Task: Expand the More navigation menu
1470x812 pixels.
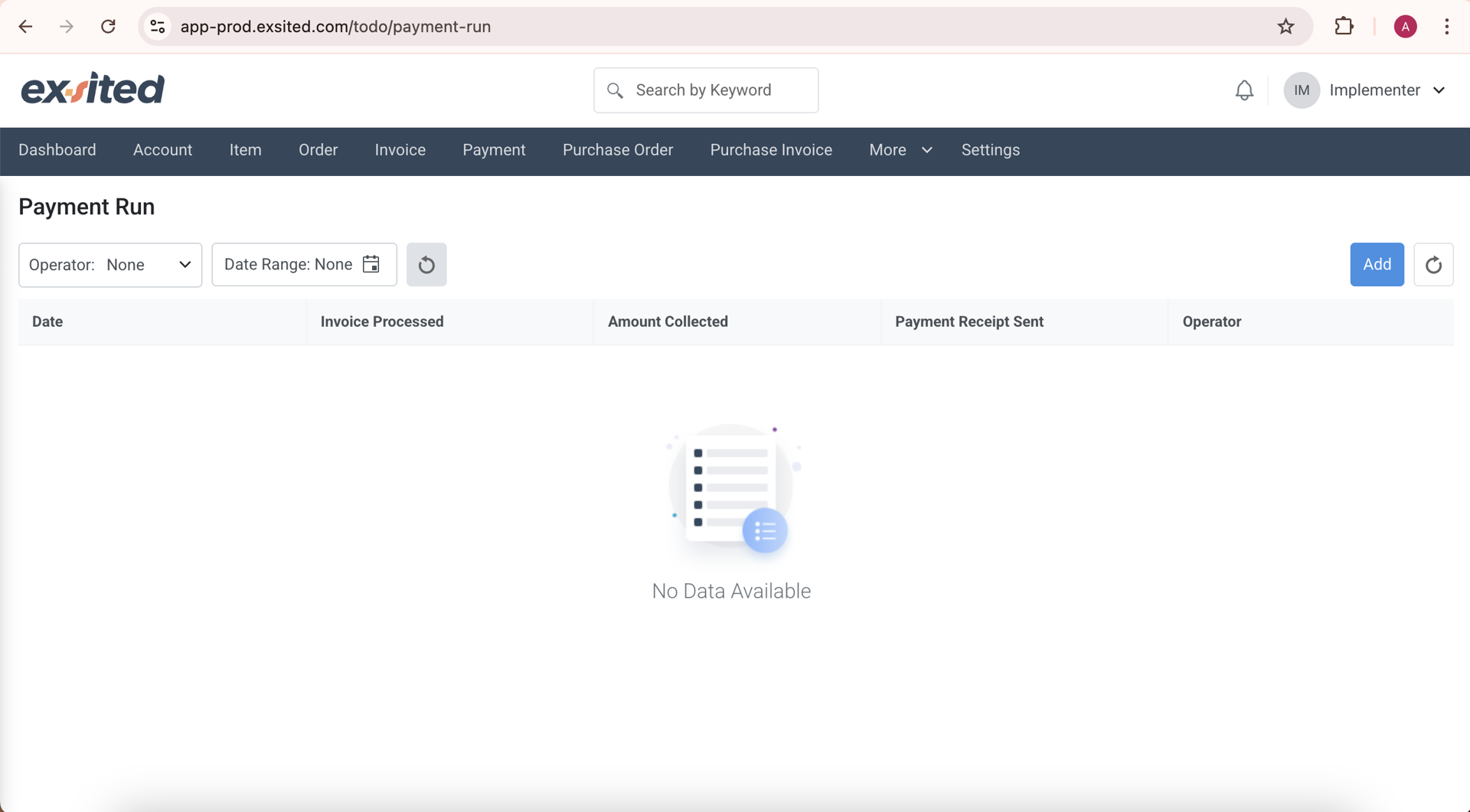Action: click(x=900, y=150)
